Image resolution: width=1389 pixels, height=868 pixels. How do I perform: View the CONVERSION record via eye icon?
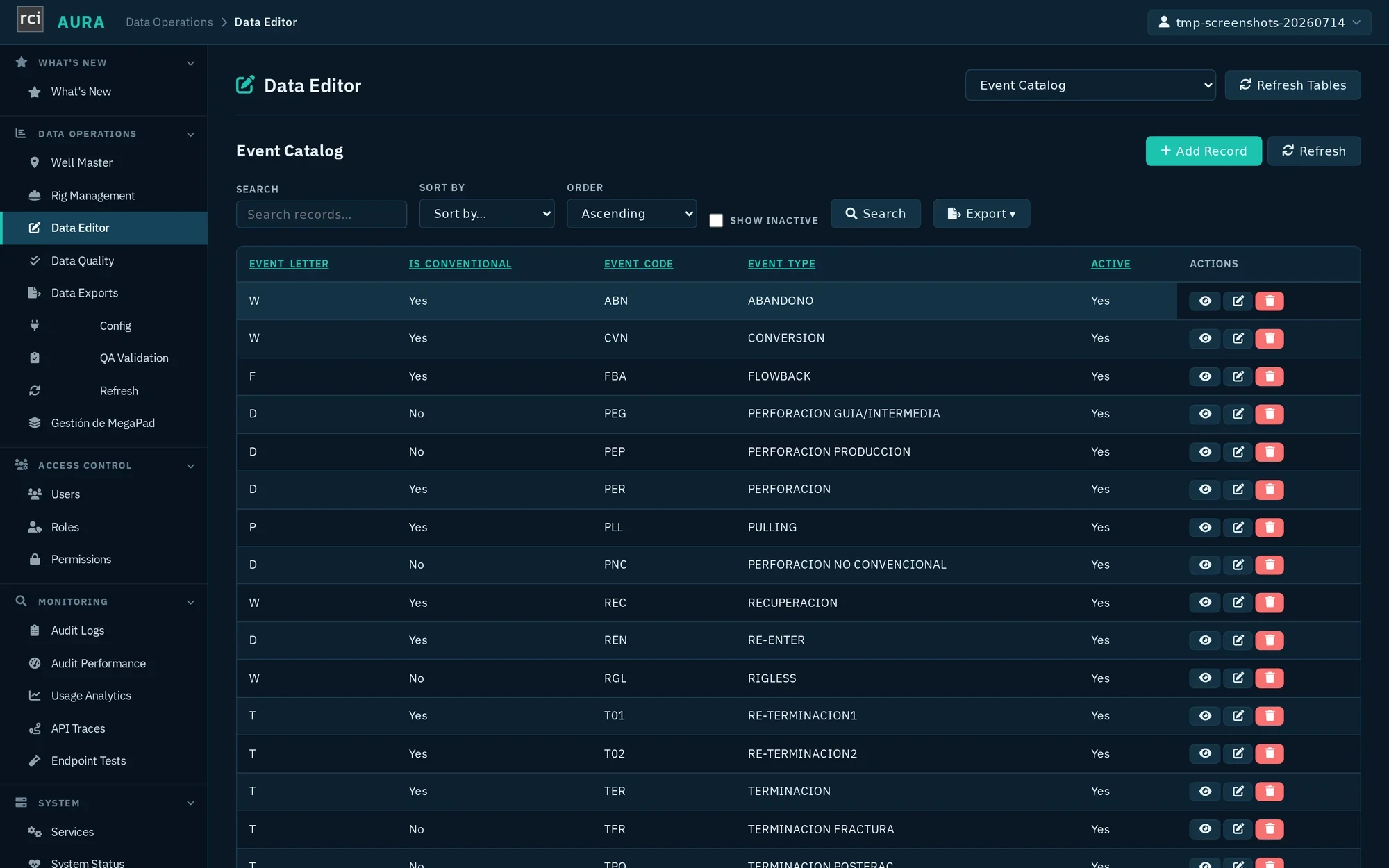pyautogui.click(x=1205, y=338)
